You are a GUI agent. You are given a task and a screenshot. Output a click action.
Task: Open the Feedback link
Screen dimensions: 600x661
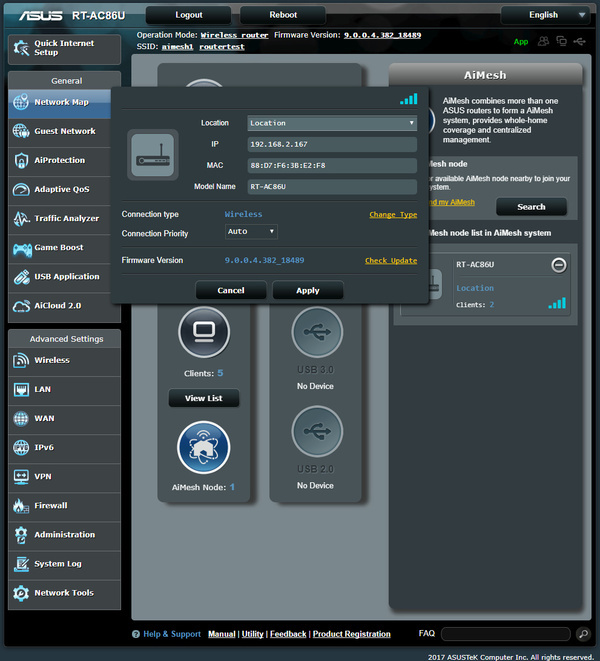(x=288, y=634)
